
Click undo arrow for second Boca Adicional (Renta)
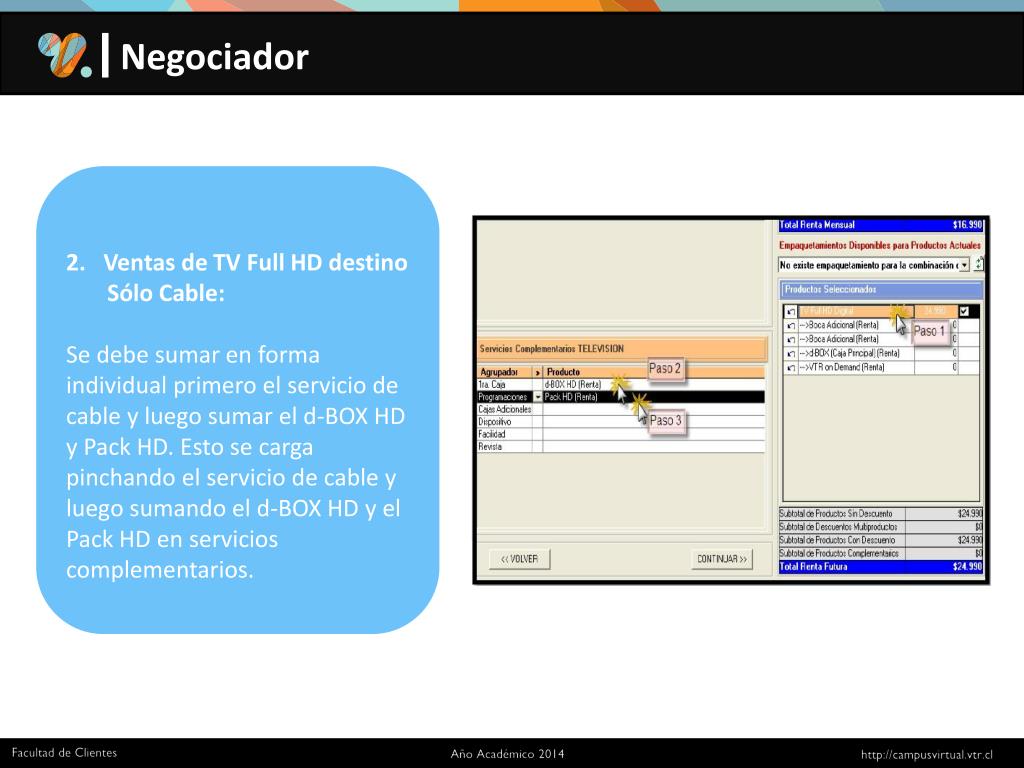point(790,340)
